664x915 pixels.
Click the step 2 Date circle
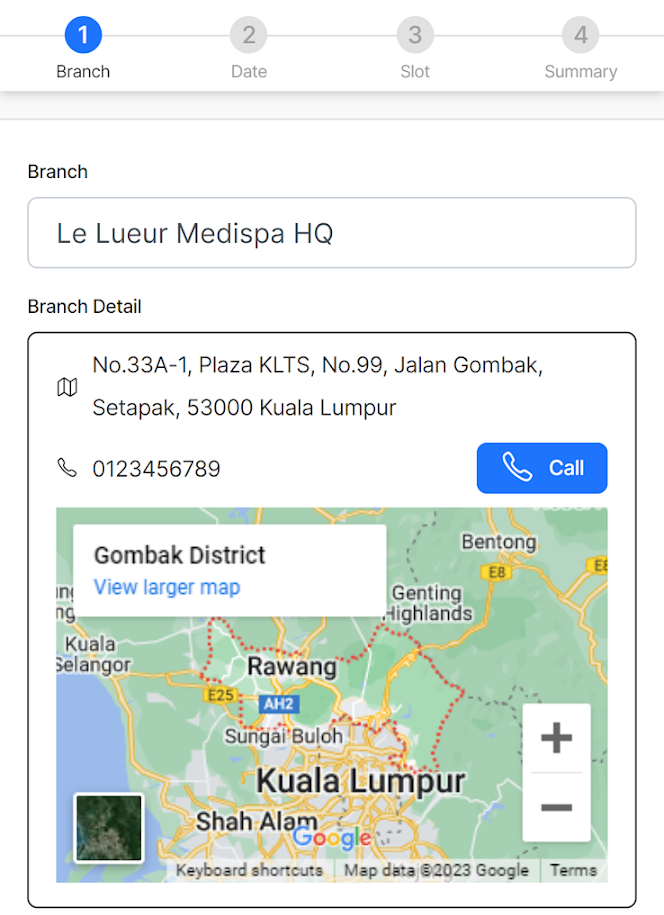click(x=248, y=35)
